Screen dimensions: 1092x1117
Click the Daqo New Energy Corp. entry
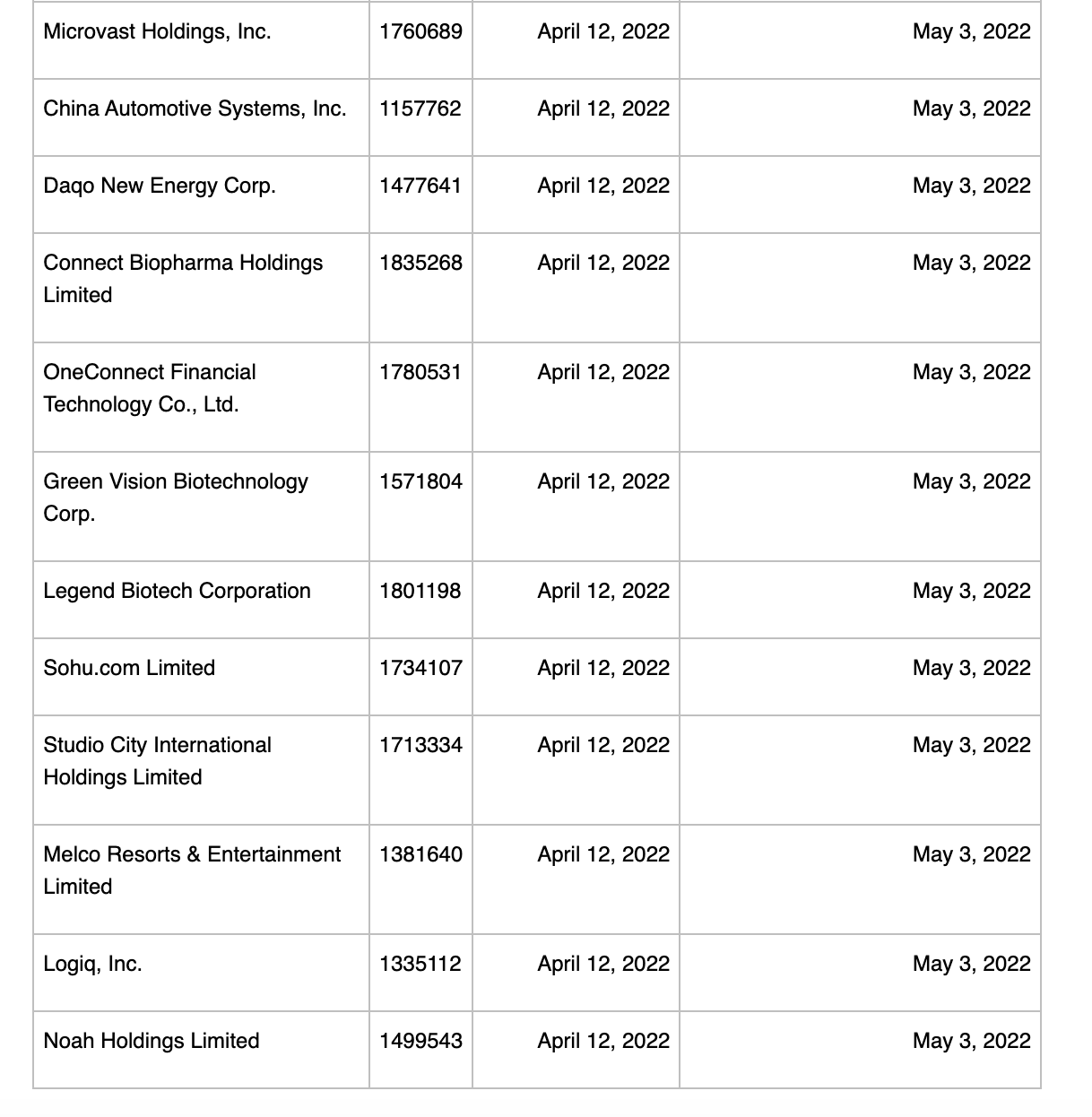[160, 186]
